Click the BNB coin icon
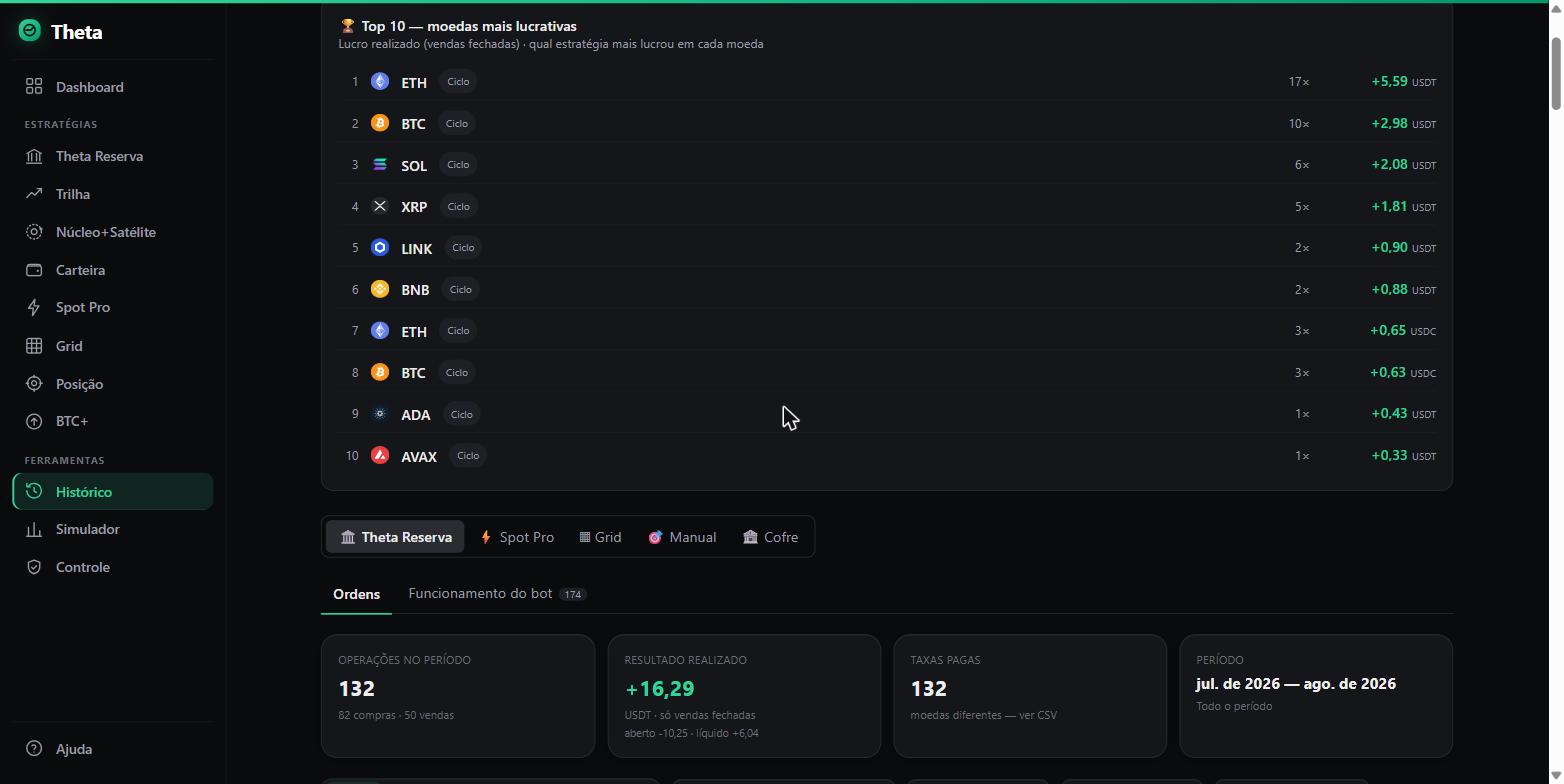Viewport: 1564px width, 784px height. pyautogui.click(x=380, y=289)
